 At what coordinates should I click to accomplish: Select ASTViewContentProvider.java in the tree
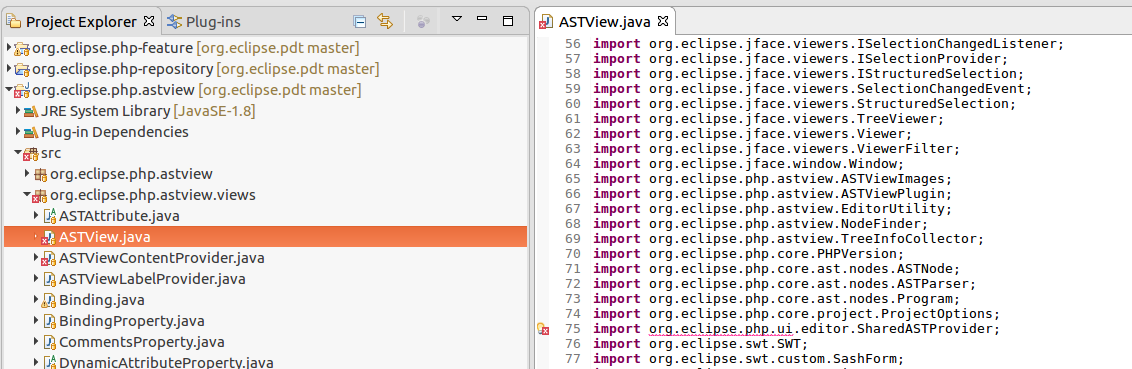(162, 258)
